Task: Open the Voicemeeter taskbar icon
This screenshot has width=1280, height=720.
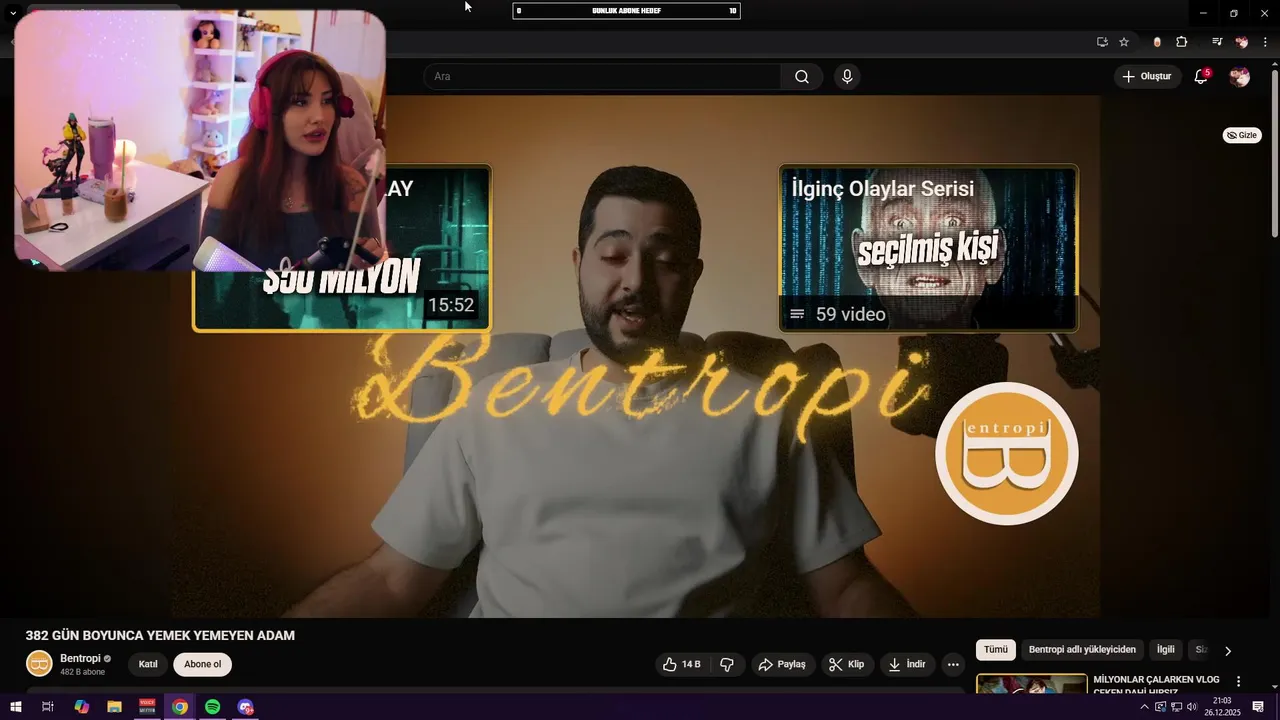Action: click(147, 707)
